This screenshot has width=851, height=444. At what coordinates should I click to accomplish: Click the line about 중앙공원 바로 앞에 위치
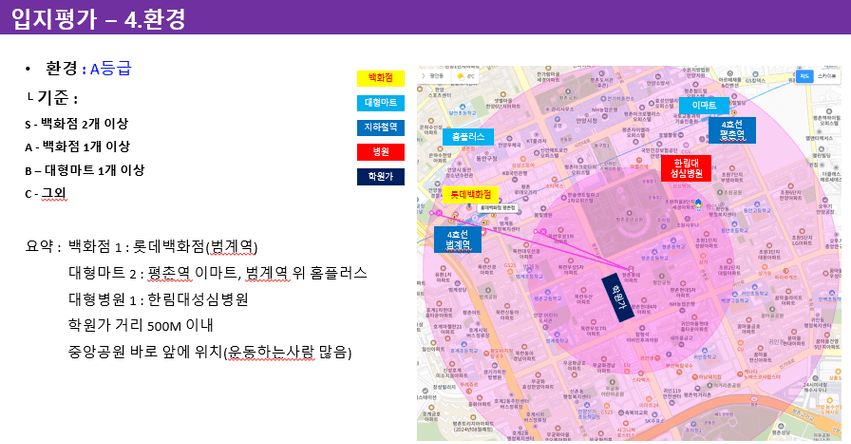tap(209, 352)
